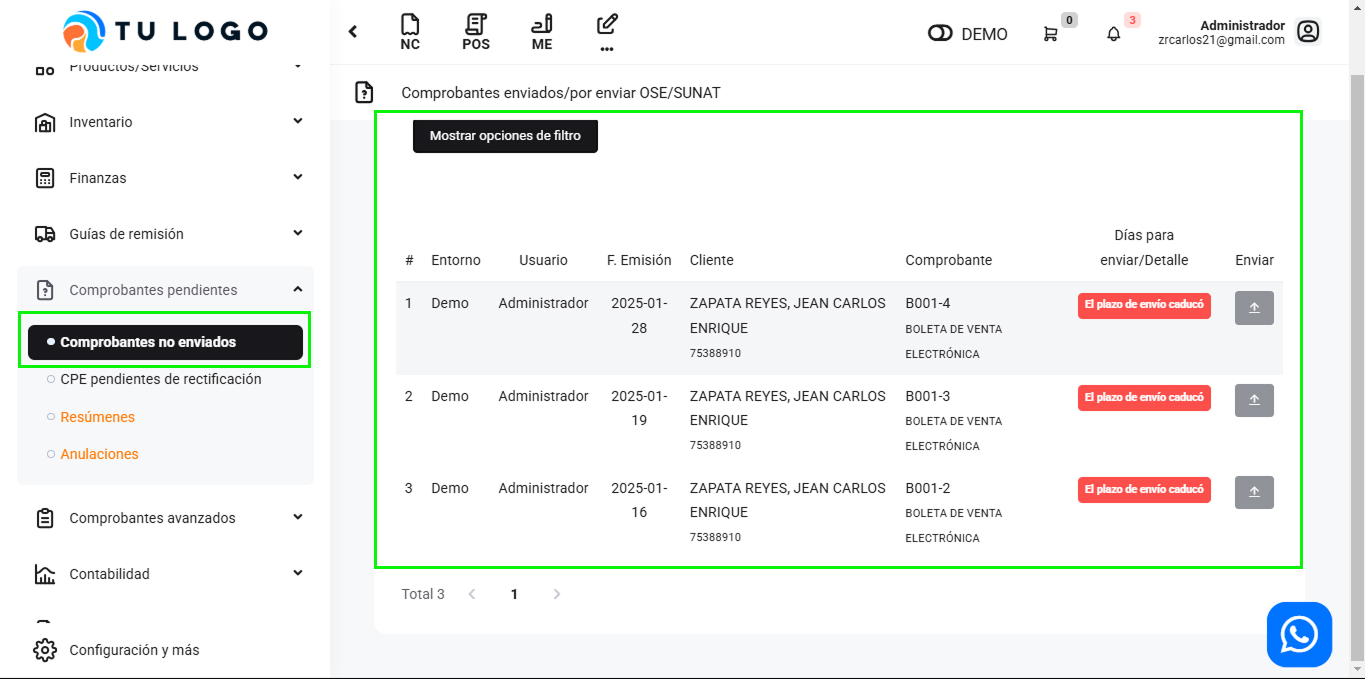Go to Anulaciones in sidebar
The width and height of the screenshot is (1365, 679).
[x=99, y=454]
